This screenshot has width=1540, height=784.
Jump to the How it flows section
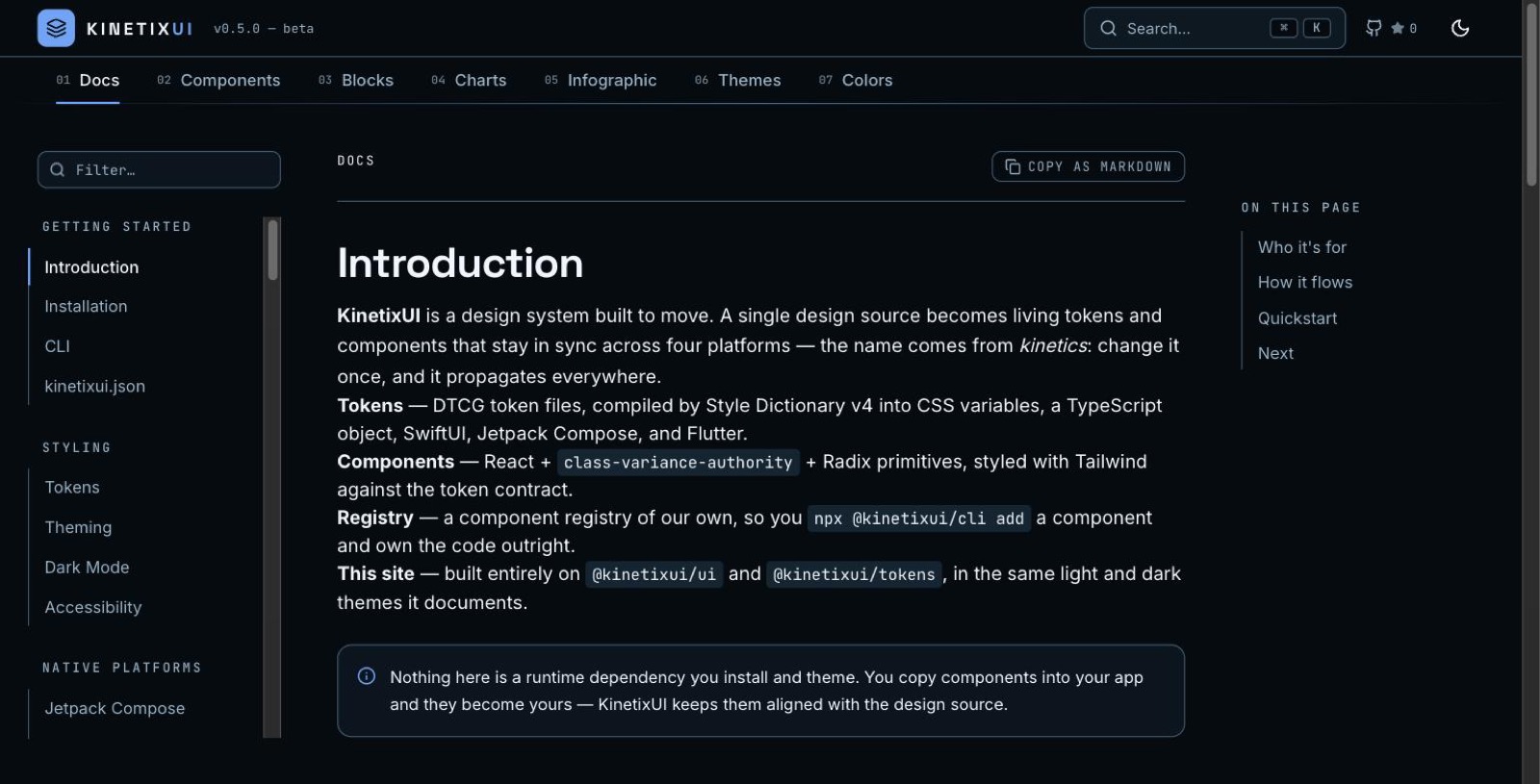(x=1305, y=282)
